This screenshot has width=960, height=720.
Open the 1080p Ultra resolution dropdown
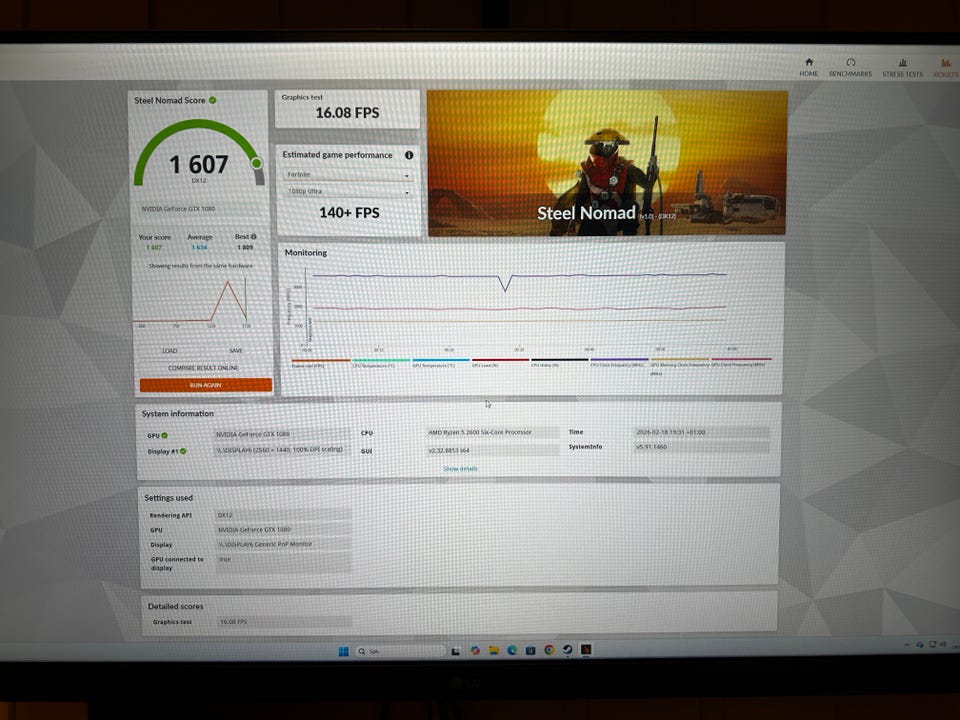[x=348, y=192]
